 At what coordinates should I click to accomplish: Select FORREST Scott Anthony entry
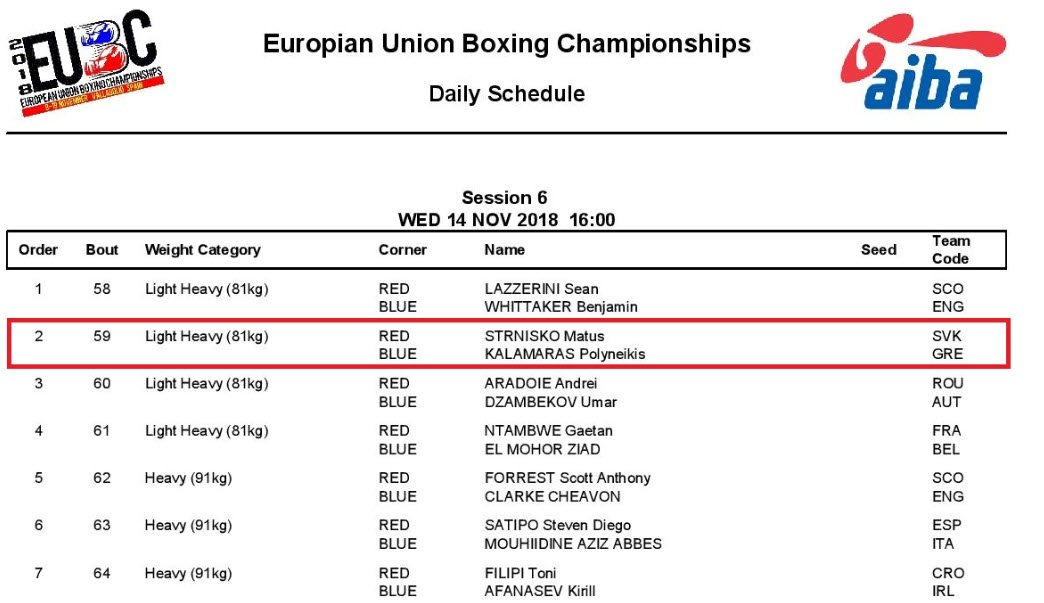pyautogui.click(x=567, y=478)
